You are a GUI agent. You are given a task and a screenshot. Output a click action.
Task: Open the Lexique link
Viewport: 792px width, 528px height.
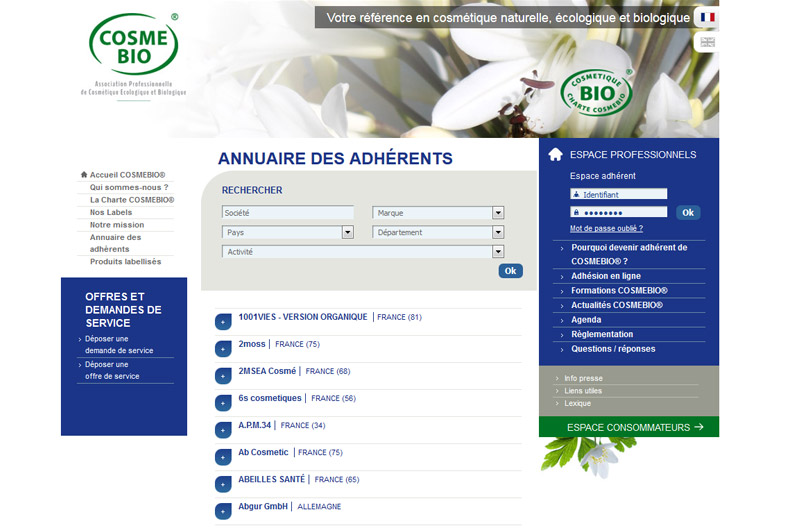click(x=577, y=403)
